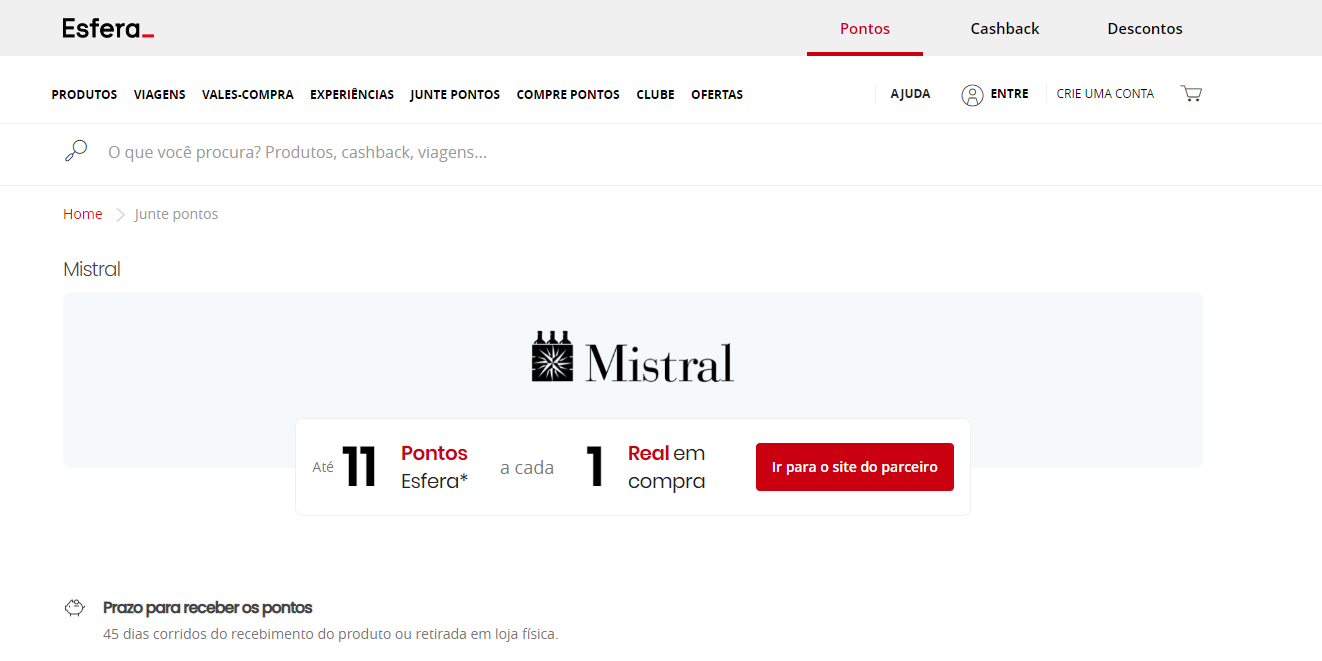
Task: Open the VALES-COMPRA menu
Action: 247,94
